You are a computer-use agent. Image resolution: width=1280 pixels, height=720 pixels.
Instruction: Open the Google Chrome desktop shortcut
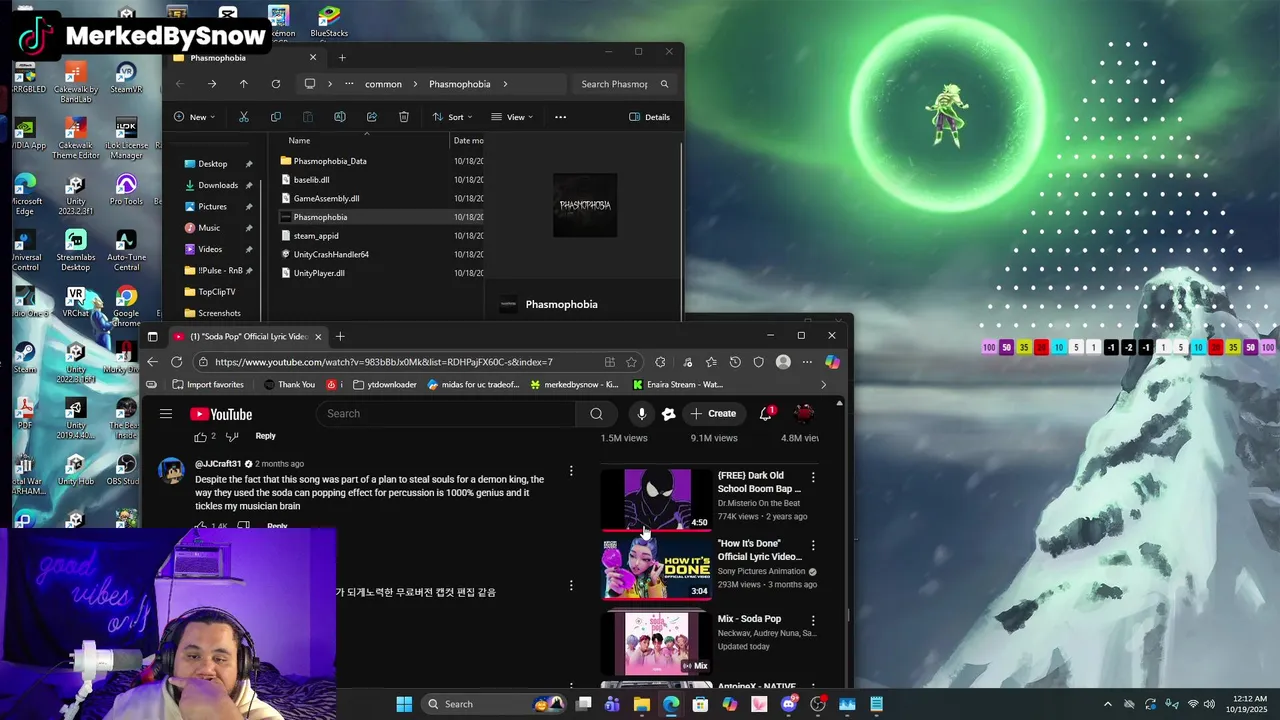(x=126, y=304)
